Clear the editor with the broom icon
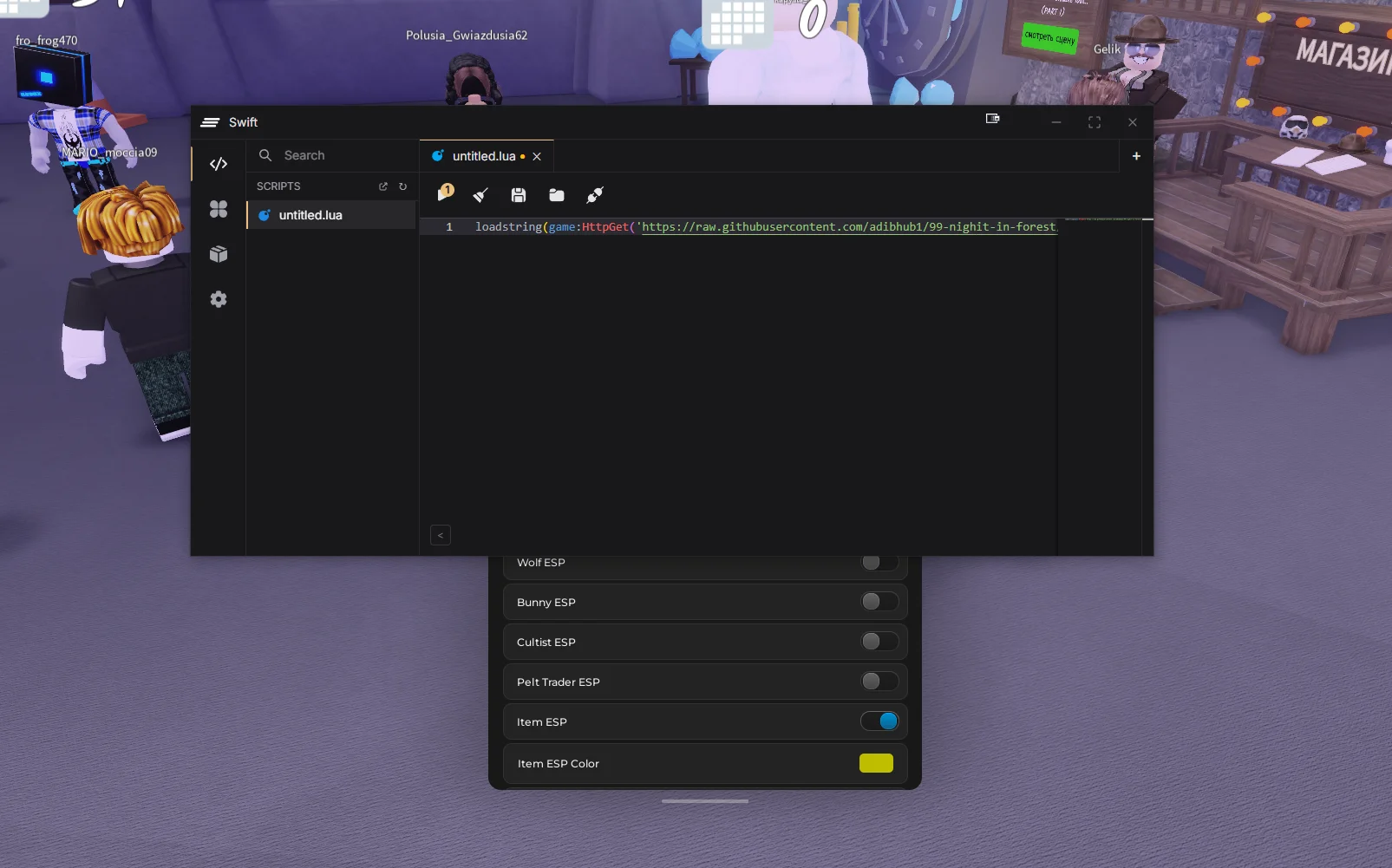The height and width of the screenshot is (868, 1392). tap(480, 195)
